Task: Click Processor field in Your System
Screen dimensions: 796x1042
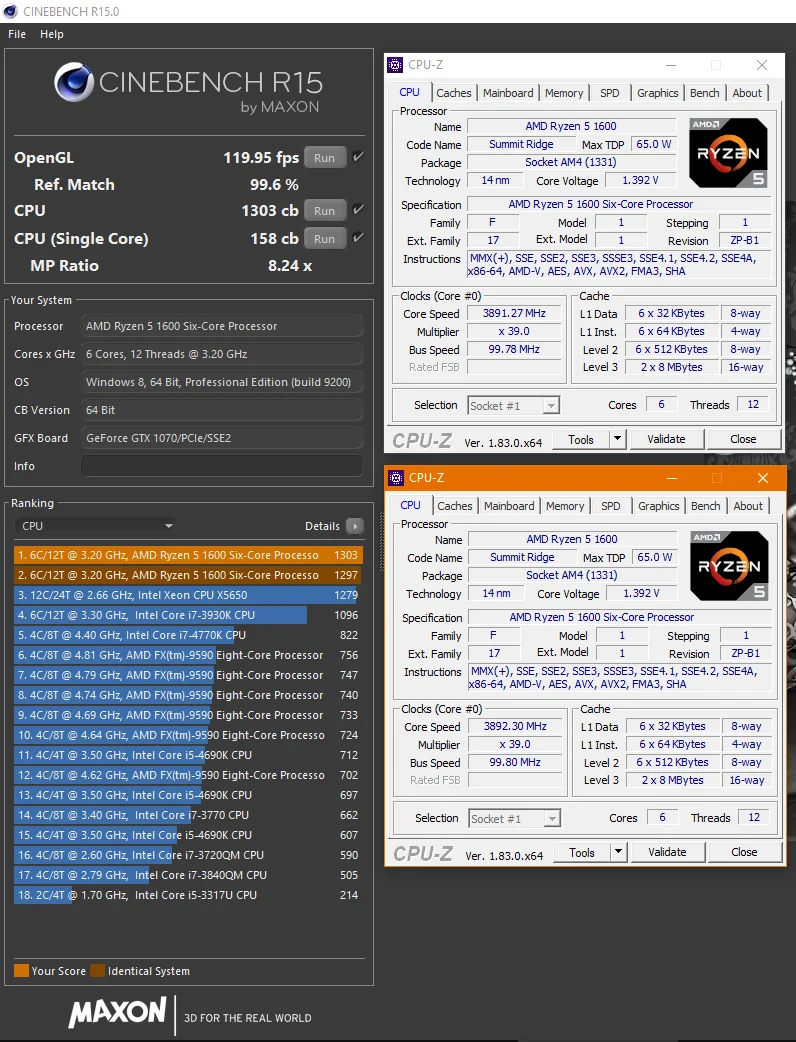Action: (222, 326)
